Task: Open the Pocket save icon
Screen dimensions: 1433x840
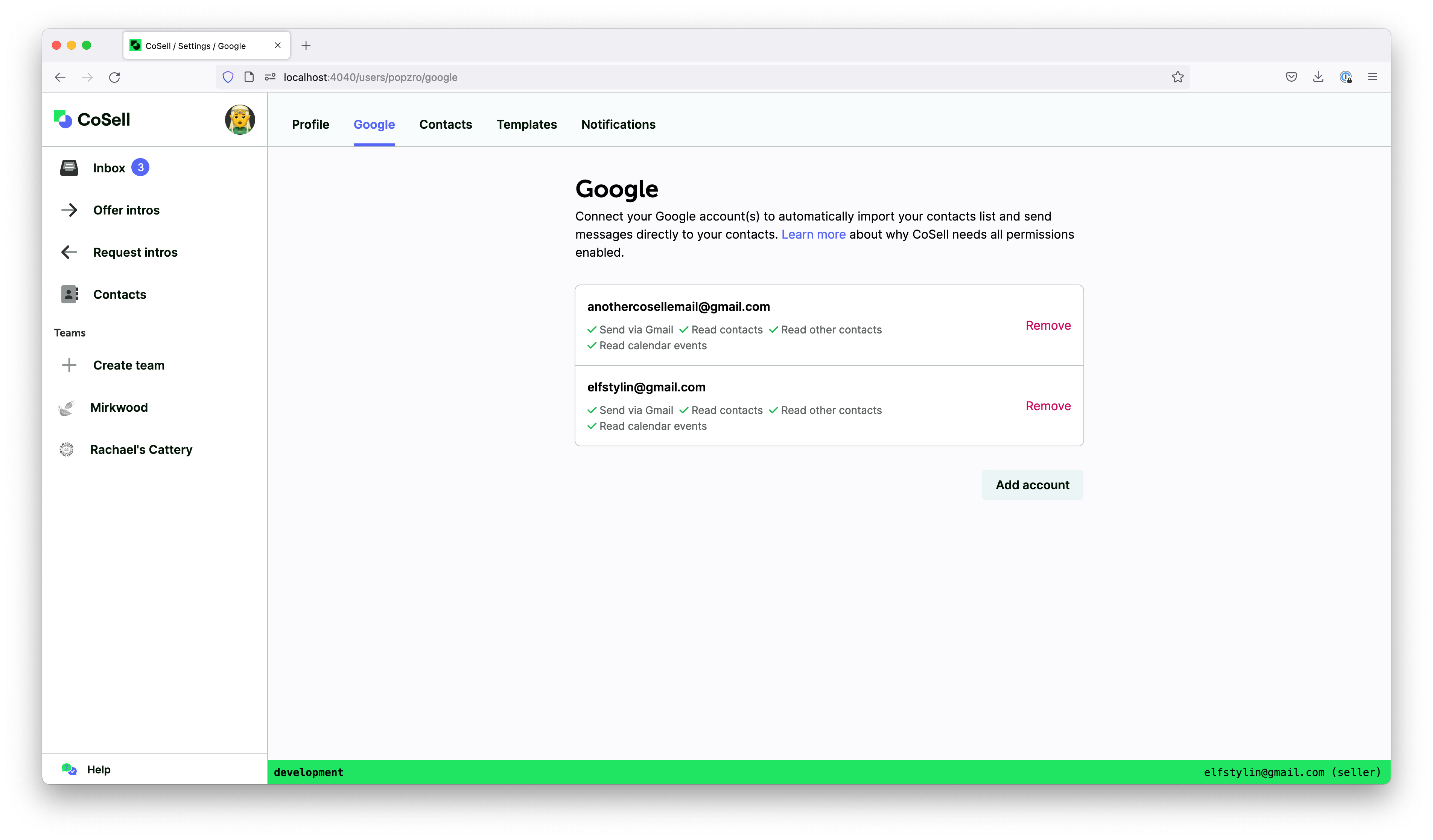Action: coord(1292,77)
